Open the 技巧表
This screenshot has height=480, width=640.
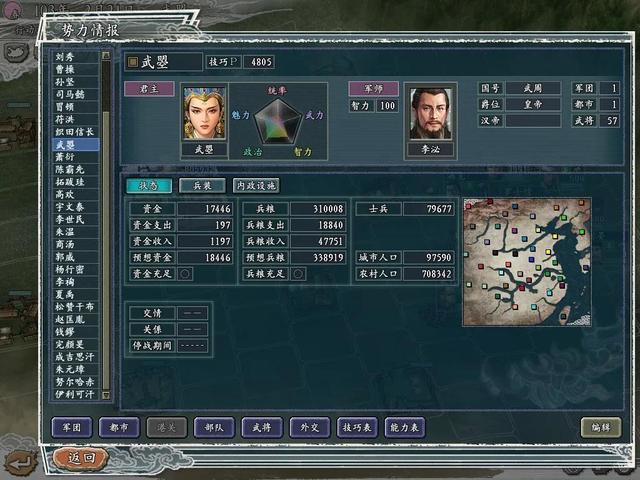(x=357, y=427)
